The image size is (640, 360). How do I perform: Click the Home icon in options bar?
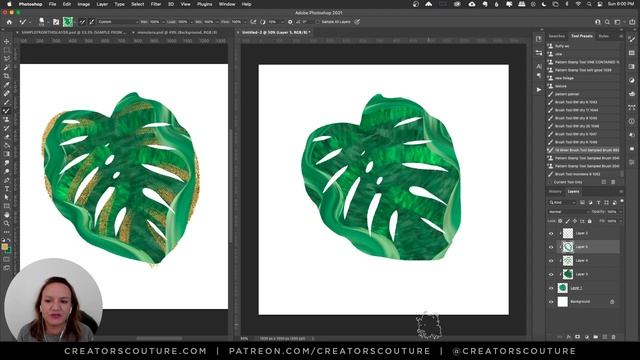[9, 22]
